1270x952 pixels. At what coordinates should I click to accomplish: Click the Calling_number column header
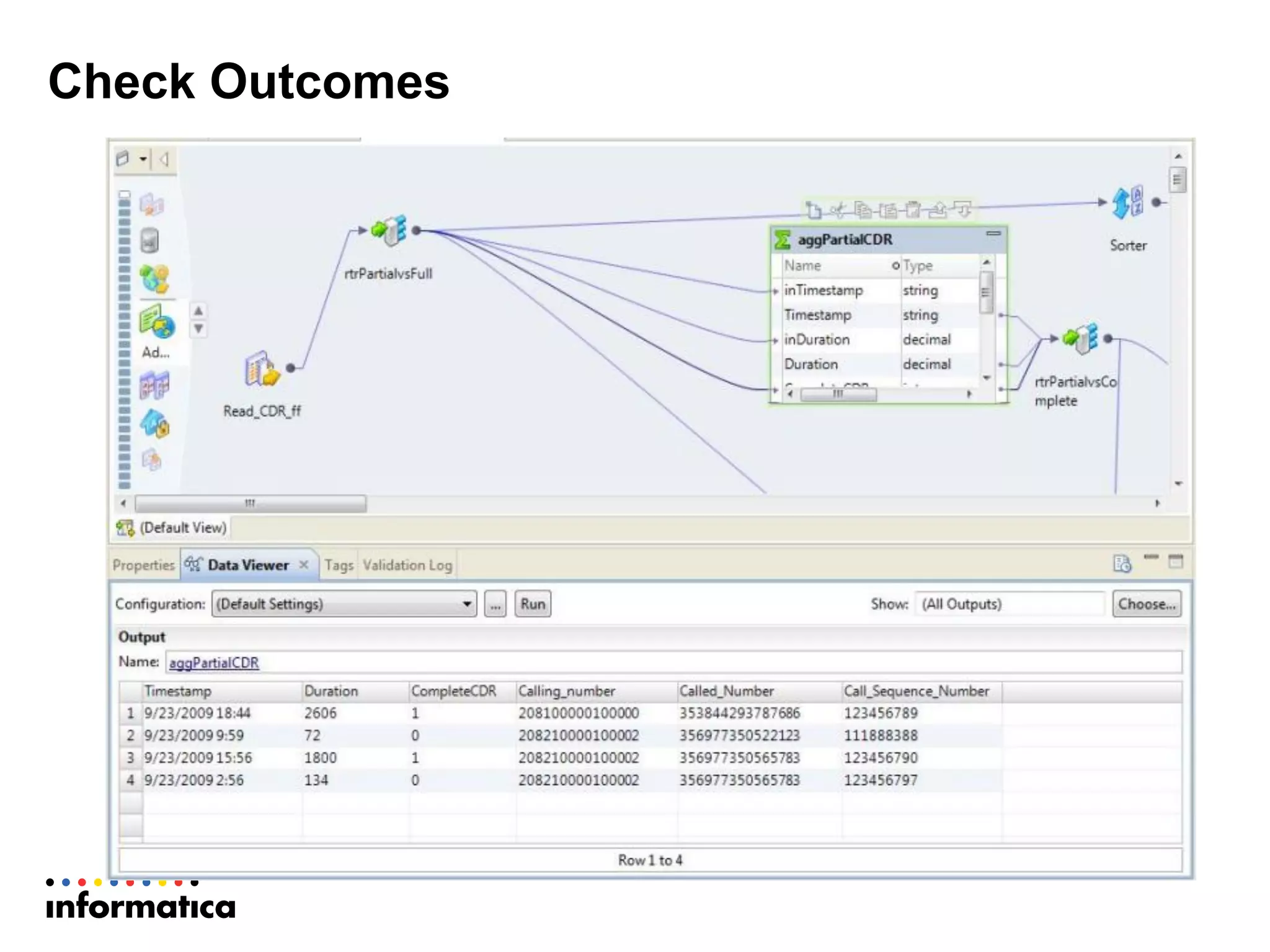(597, 691)
